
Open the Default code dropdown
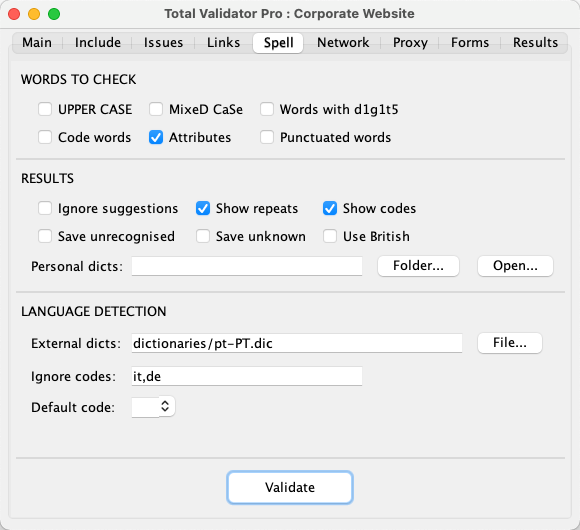154,407
